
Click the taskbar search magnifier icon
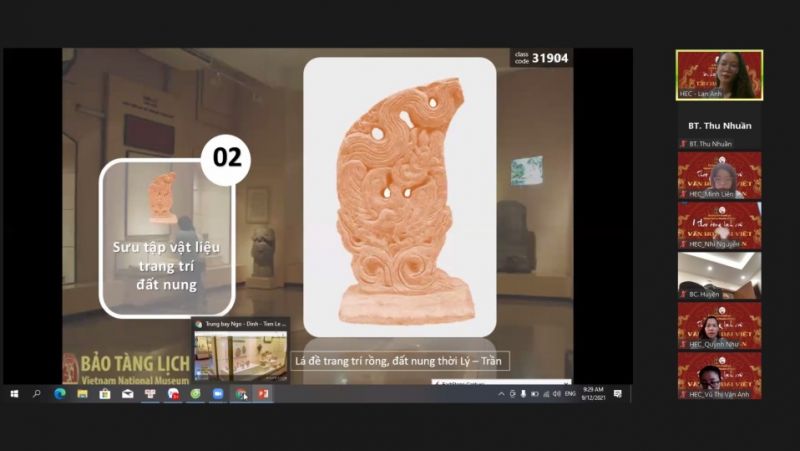37,394
